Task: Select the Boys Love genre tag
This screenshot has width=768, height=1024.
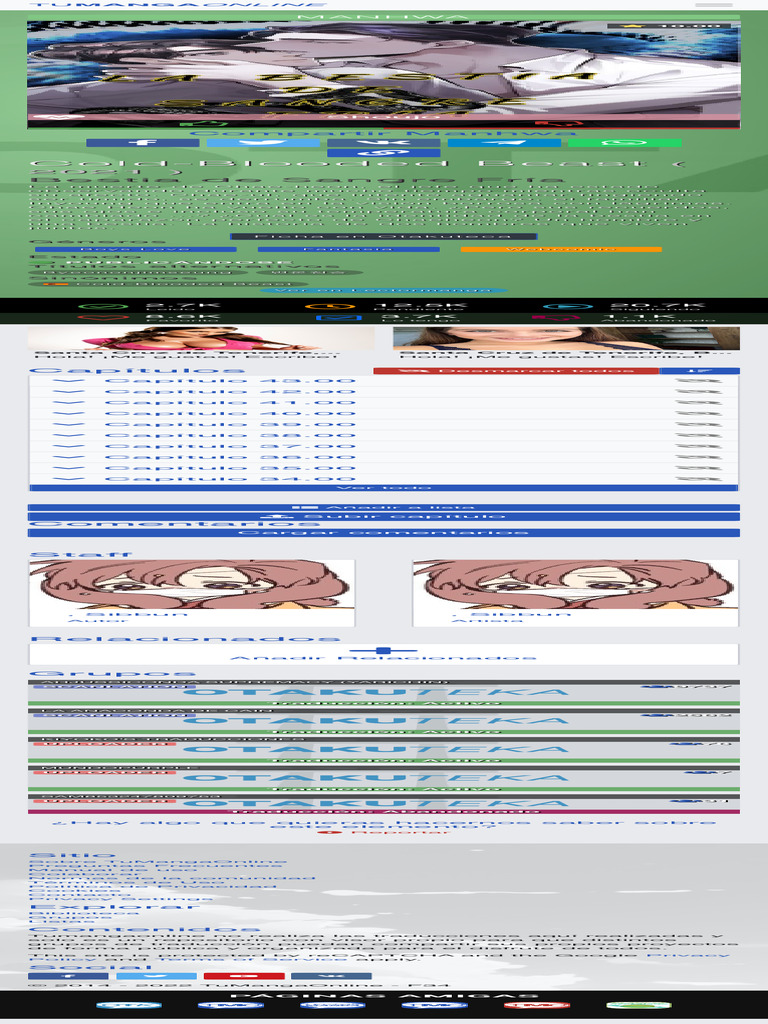Action: pyautogui.click(x=136, y=249)
